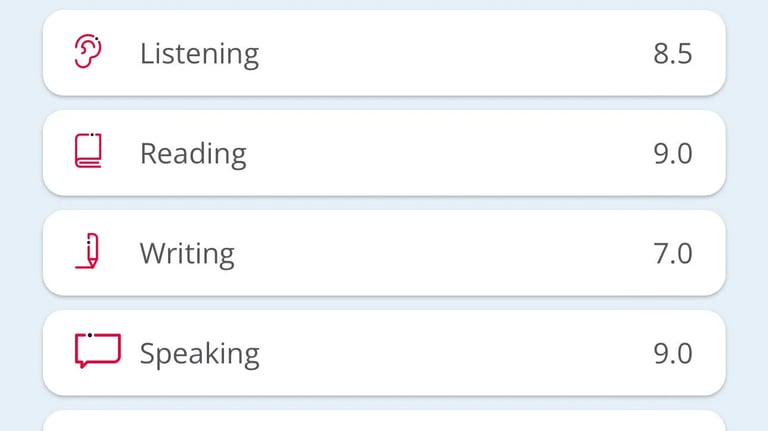This screenshot has width=768, height=431.
Task: Click the Speaking speech bubble icon
Action: [98, 350]
